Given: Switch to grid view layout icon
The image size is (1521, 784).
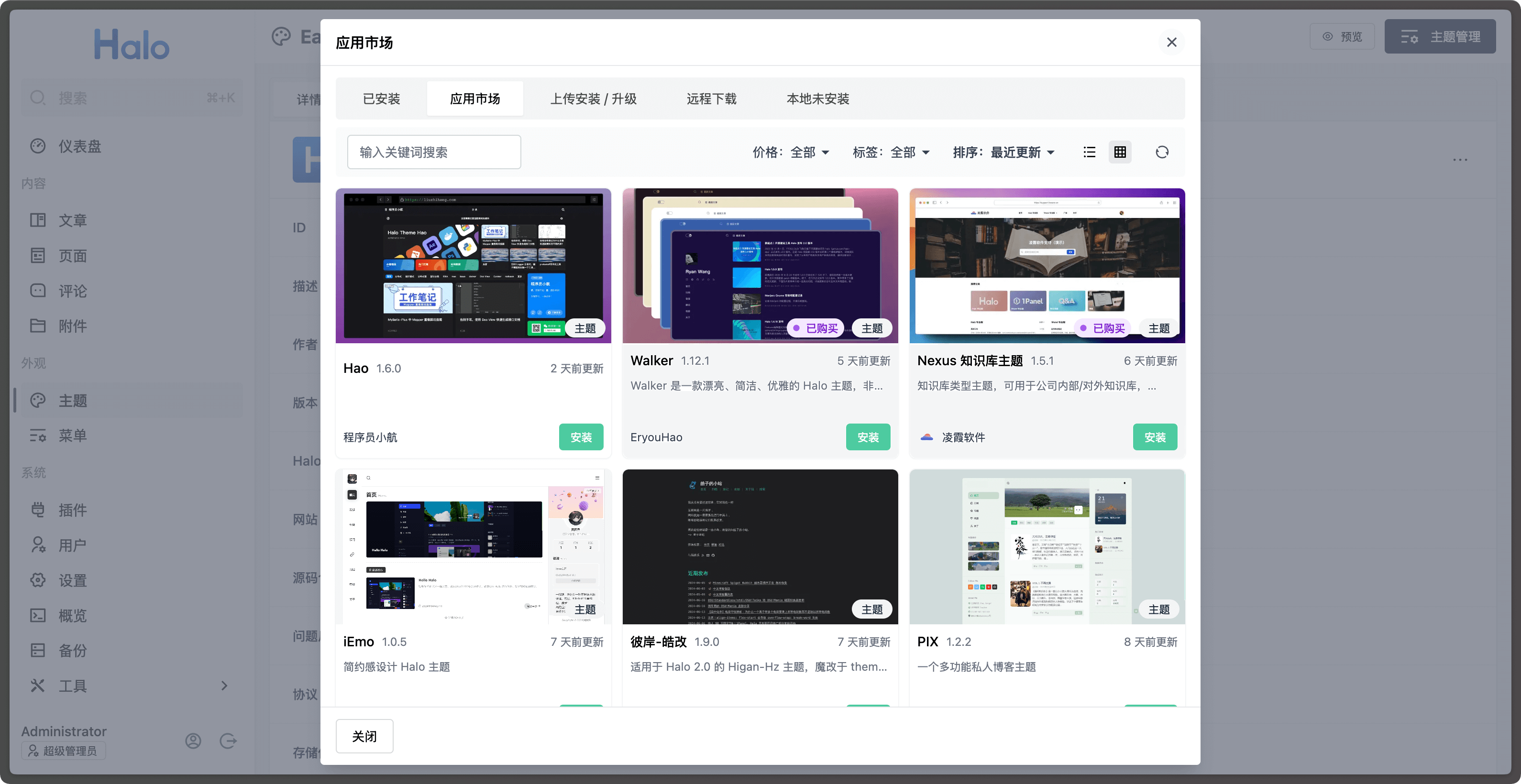Looking at the screenshot, I should point(1120,152).
